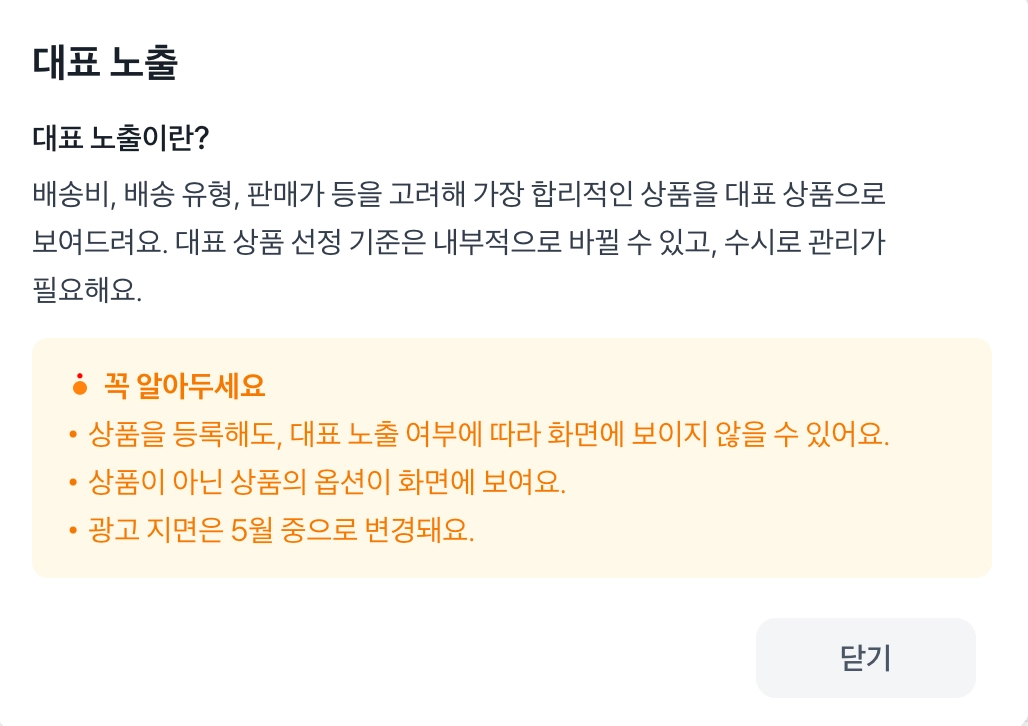Screen dimensions: 1028x726
Task: Click the 필요해요. text line
Action: coord(88,291)
